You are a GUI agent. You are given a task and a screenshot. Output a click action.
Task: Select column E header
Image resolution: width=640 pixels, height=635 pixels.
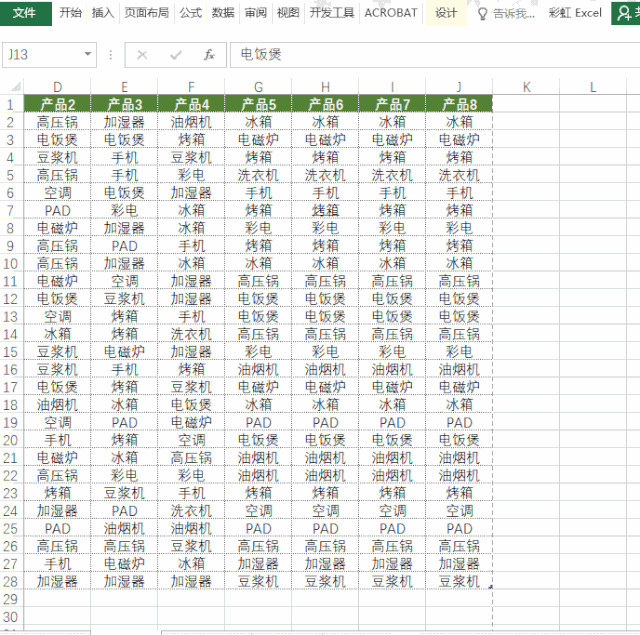(124, 87)
